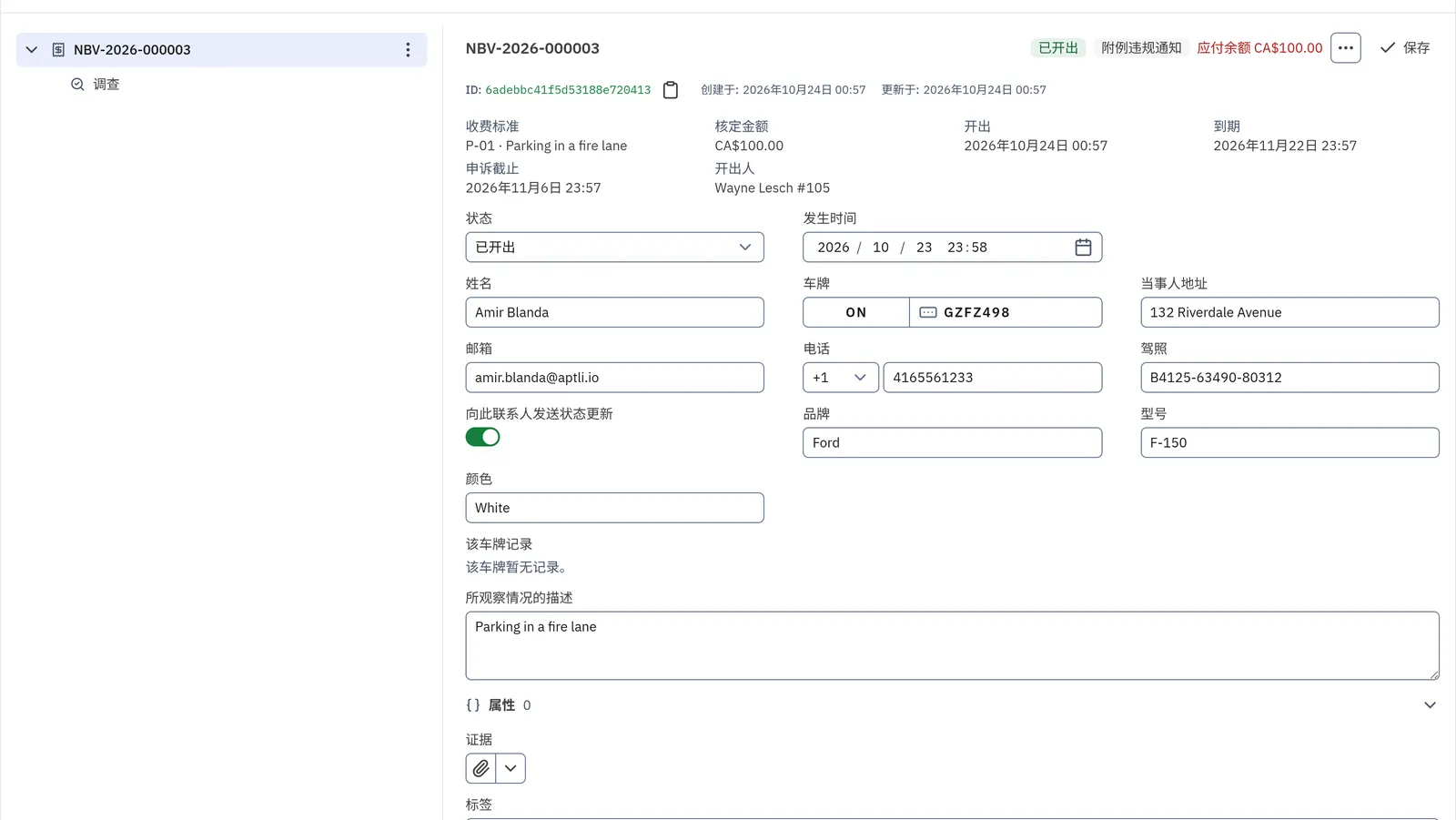
Task: Click the document icon beside NBV-2026-000003
Action: pyautogui.click(x=58, y=50)
